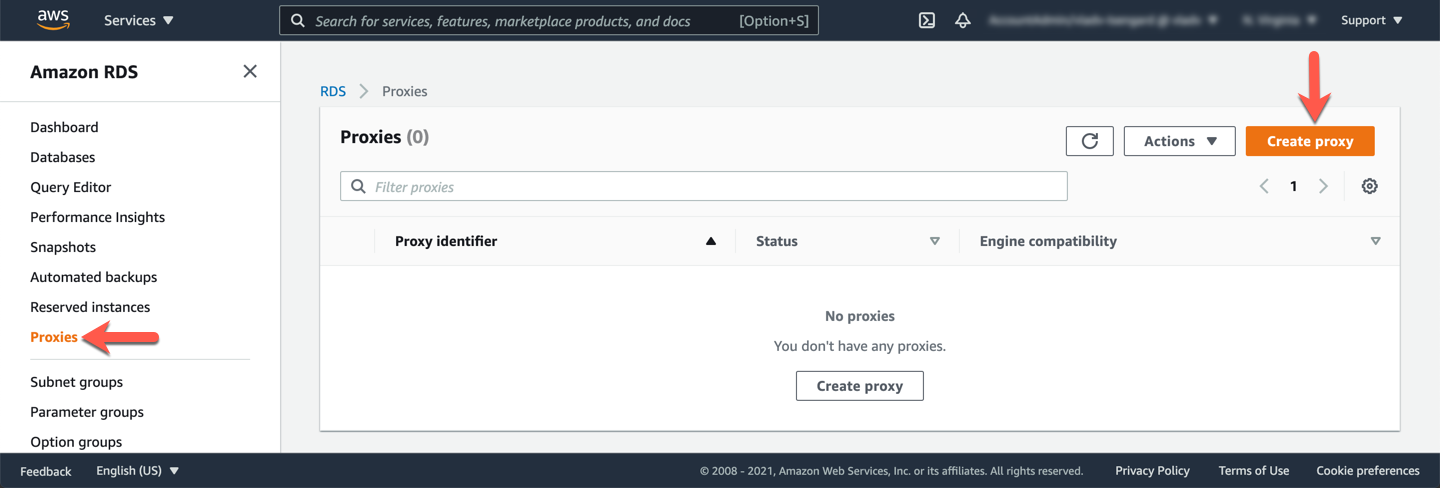Select Performance Insights in sidebar
The width and height of the screenshot is (1440, 488).
97,217
